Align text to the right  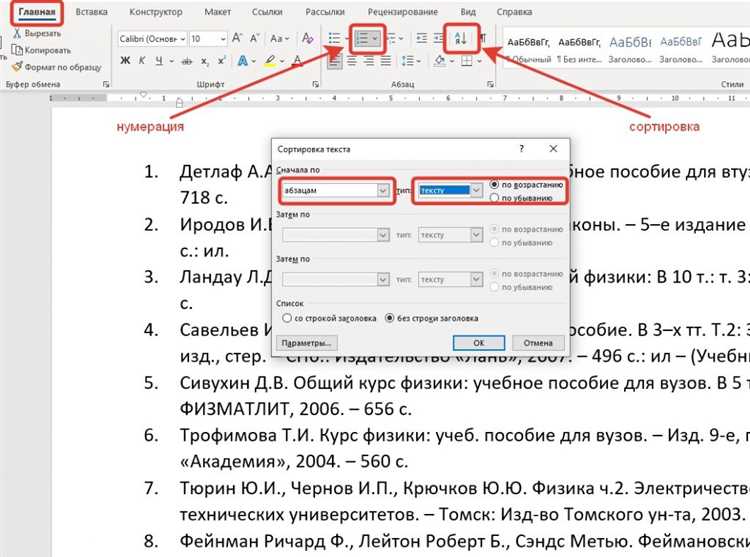point(368,61)
